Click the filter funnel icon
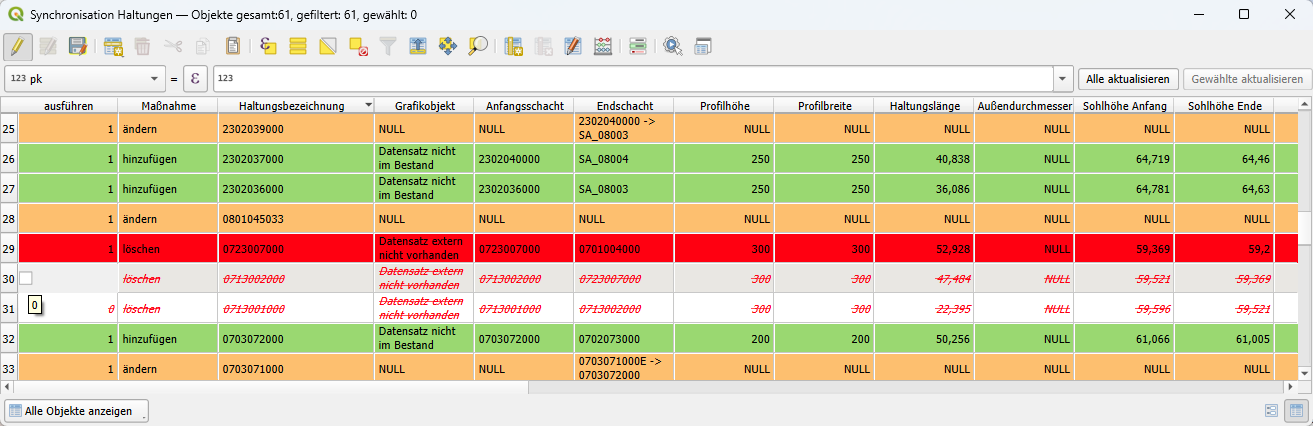This screenshot has width=1313, height=426. [x=387, y=45]
